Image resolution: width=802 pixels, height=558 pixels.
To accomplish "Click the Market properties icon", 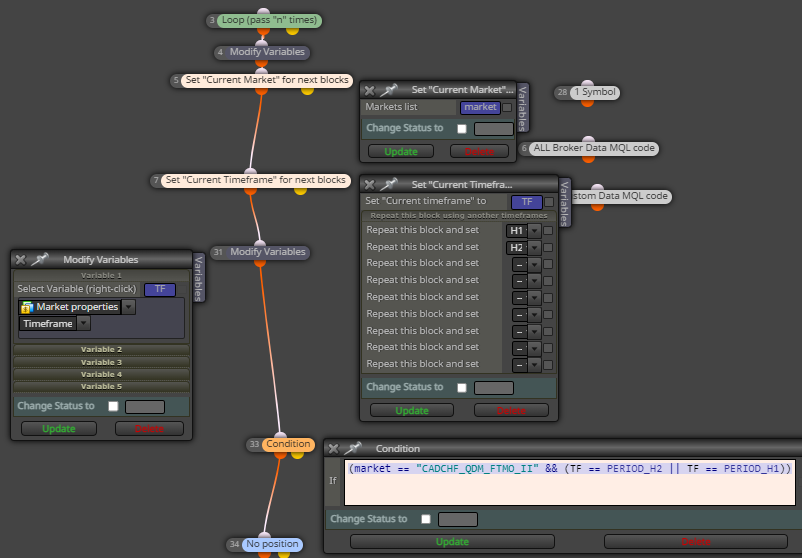I will click(27, 307).
